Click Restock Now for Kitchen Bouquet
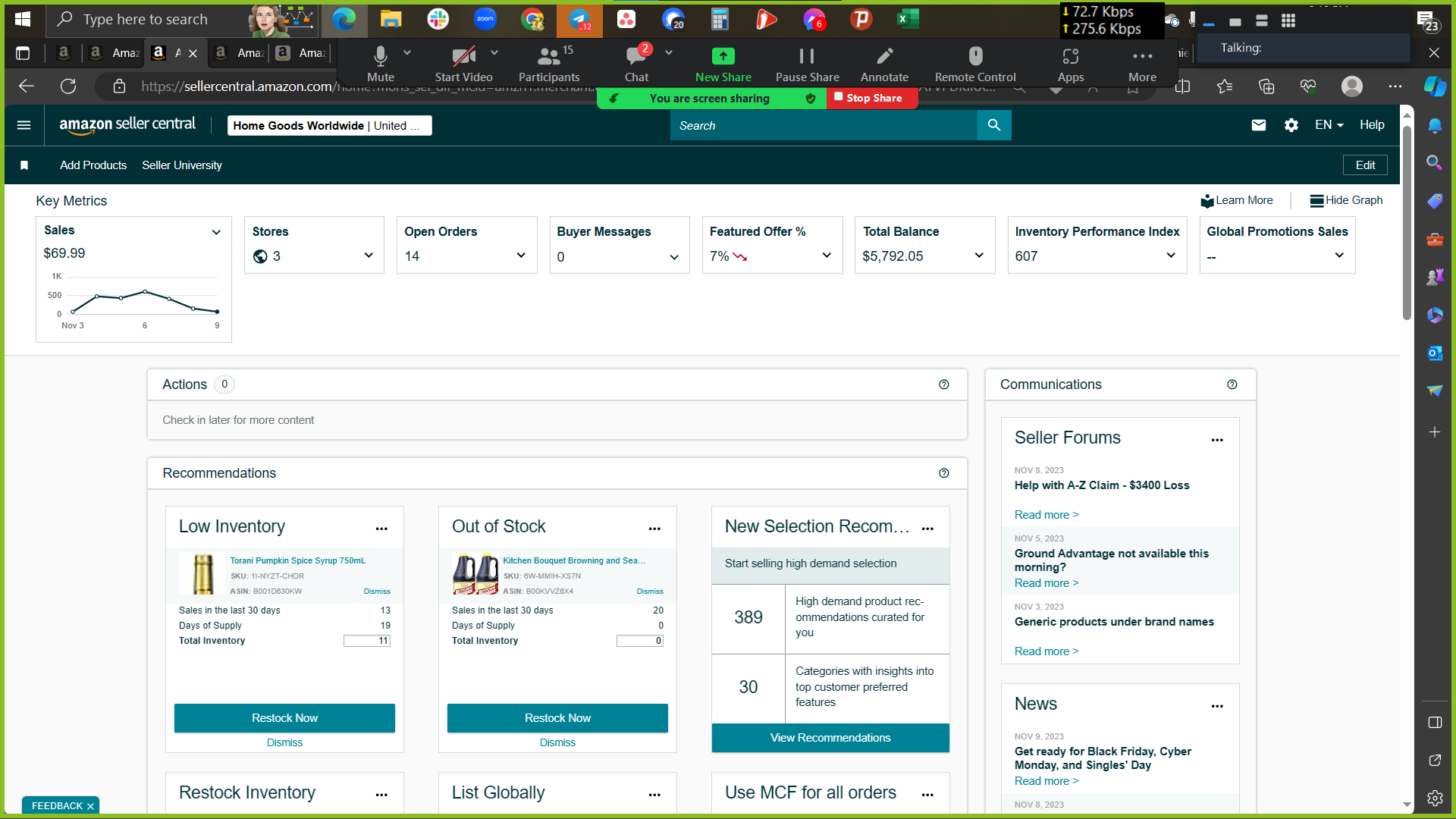Image resolution: width=1456 pixels, height=819 pixels. [x=557, y=718]
